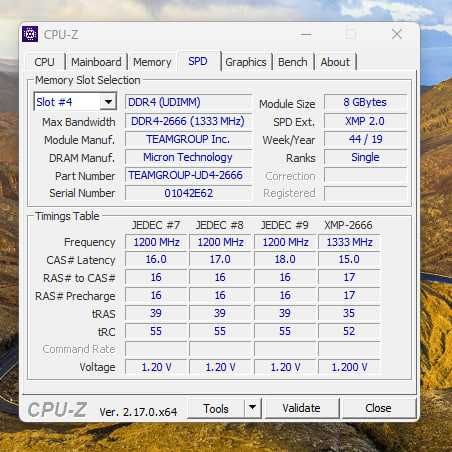Click the empty Command Rate cell under JEDEC #7
452x452 pixels.
[x=156, y=349]
